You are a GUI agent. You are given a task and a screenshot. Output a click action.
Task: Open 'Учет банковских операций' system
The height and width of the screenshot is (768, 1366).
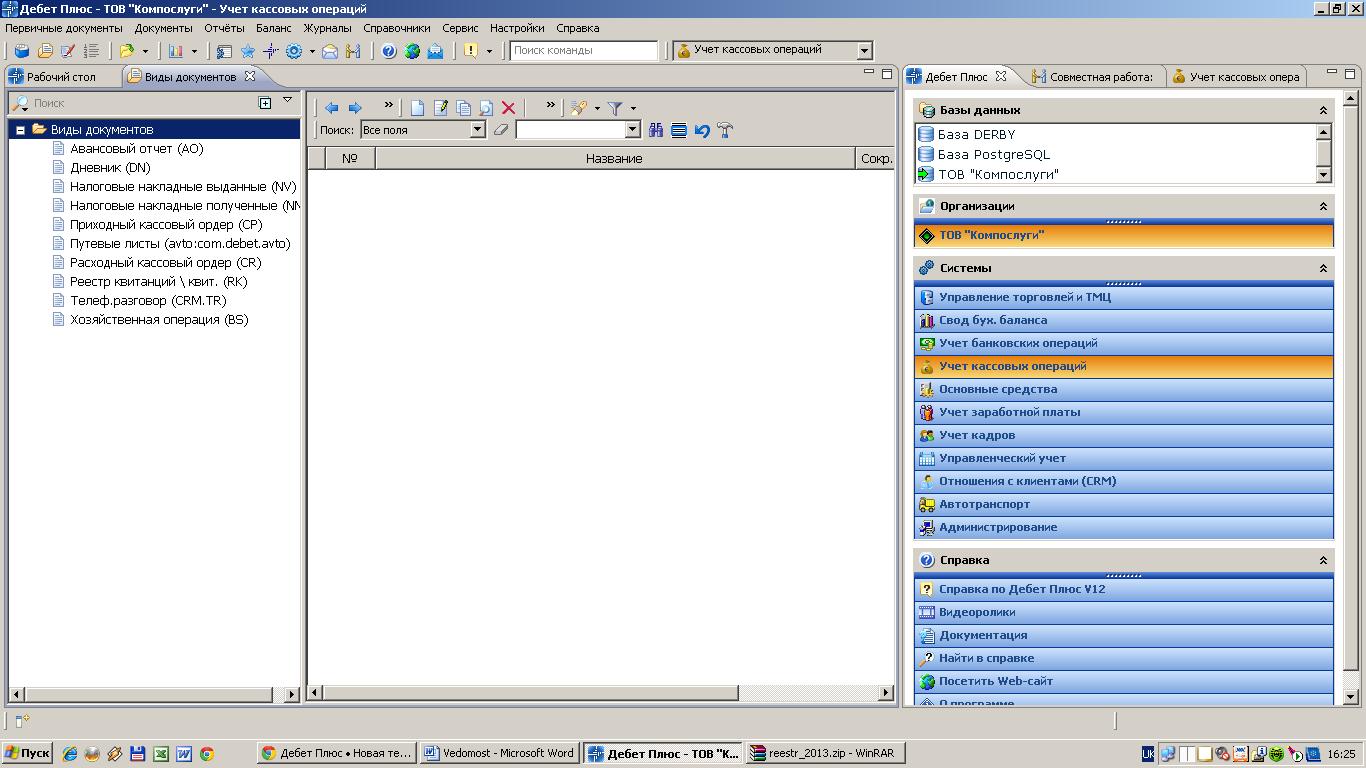[x=1123, y=343]
